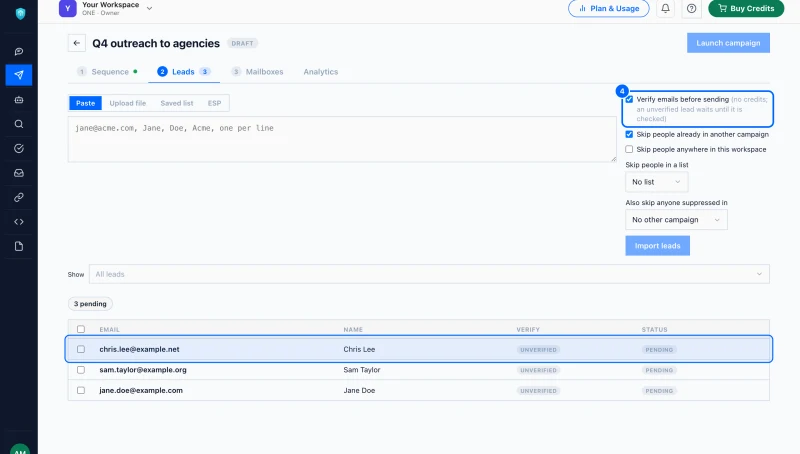Open the circled checkmark sidebar icon
Image resolution: width=800 pixels, height=454 pixels.
pyautogui.click(x=19, y=148)
